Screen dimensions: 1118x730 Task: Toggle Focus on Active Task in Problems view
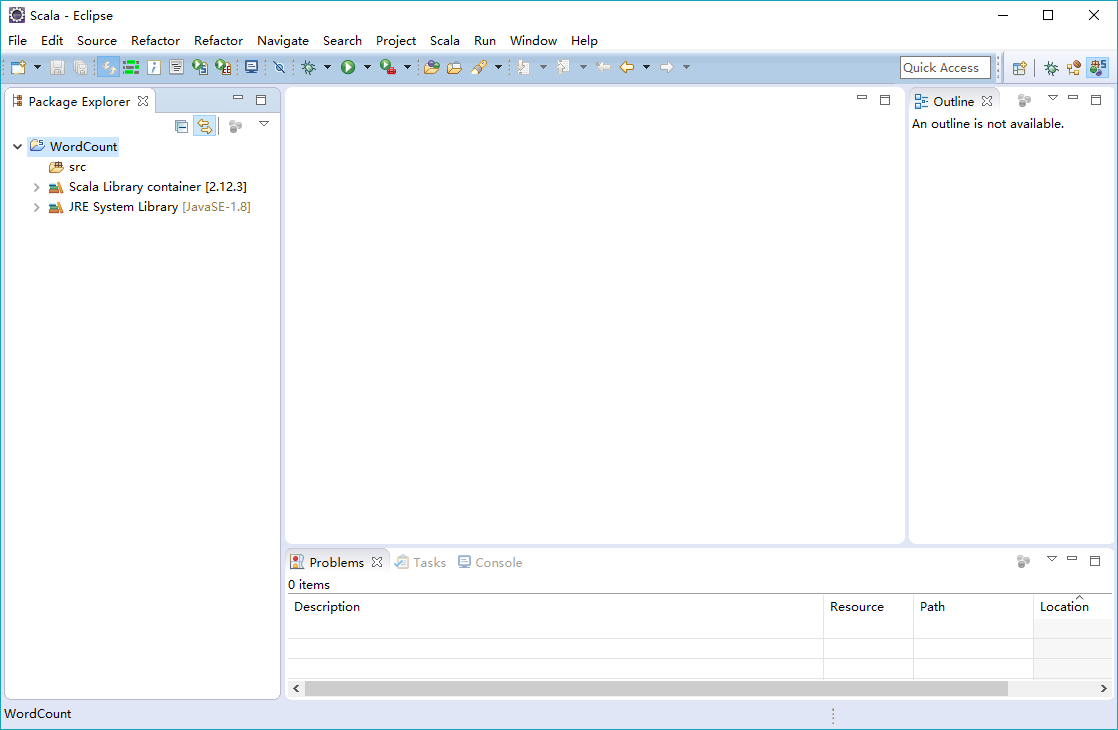(x=1023, y=562)
